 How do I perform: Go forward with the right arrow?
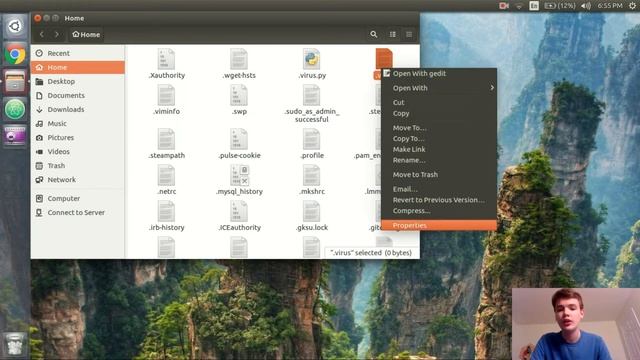click(x=57, y=35)
